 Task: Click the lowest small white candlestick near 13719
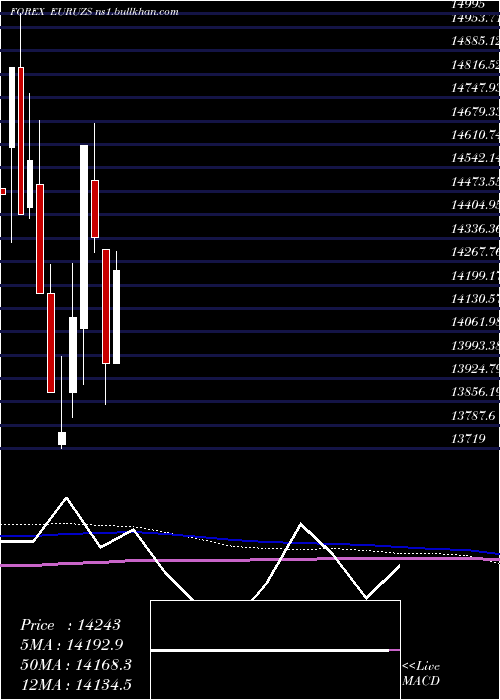point(62,438)
